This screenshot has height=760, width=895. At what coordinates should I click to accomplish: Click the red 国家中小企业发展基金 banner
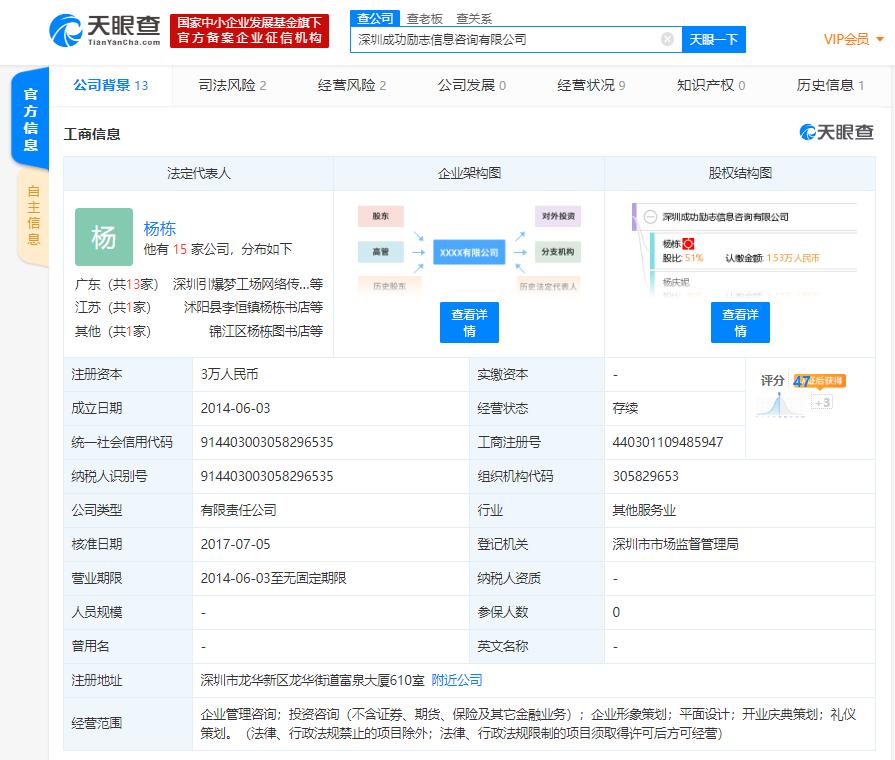[249, 30]
